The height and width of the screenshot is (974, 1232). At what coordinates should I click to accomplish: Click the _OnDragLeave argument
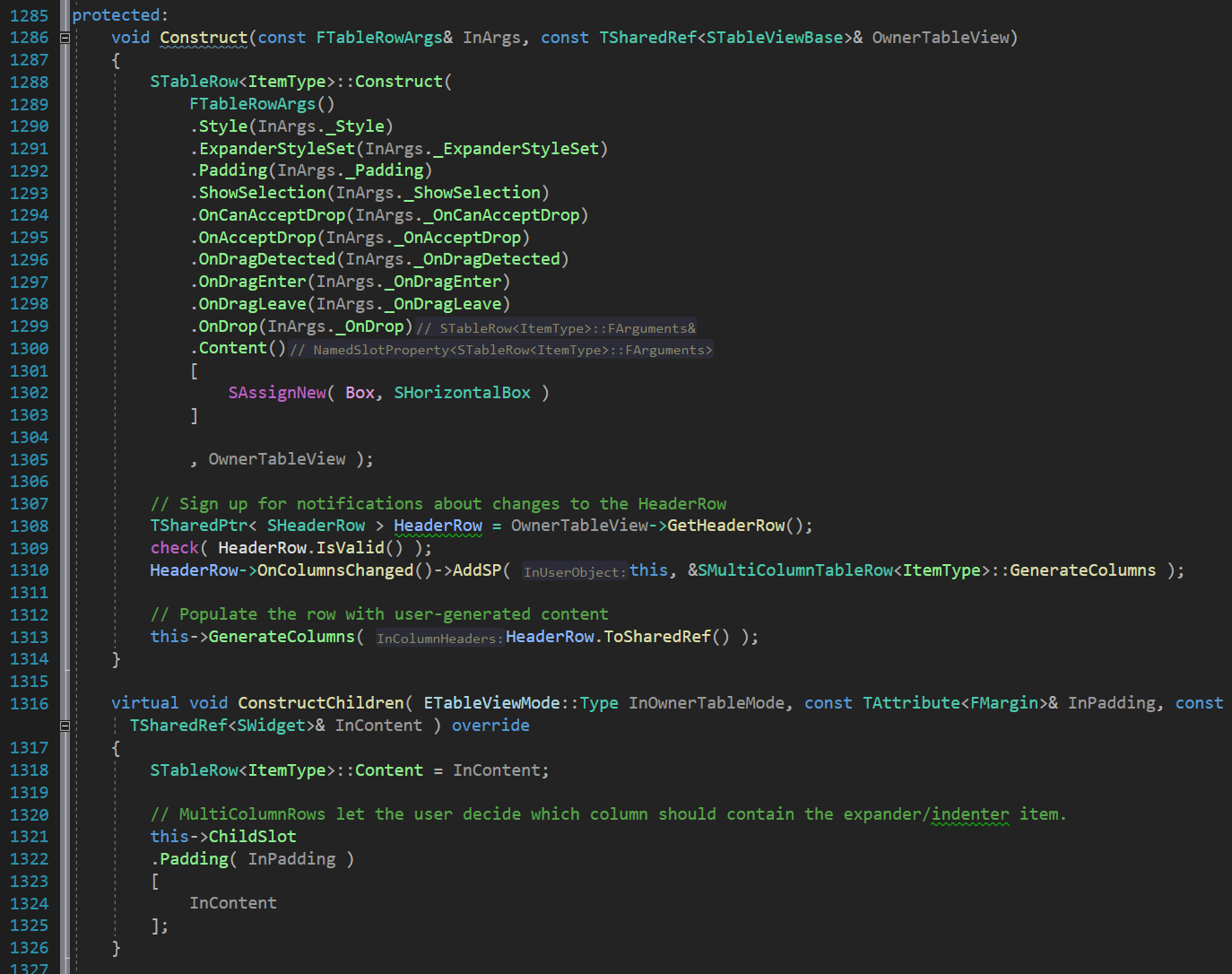click(x=444, y=304)
